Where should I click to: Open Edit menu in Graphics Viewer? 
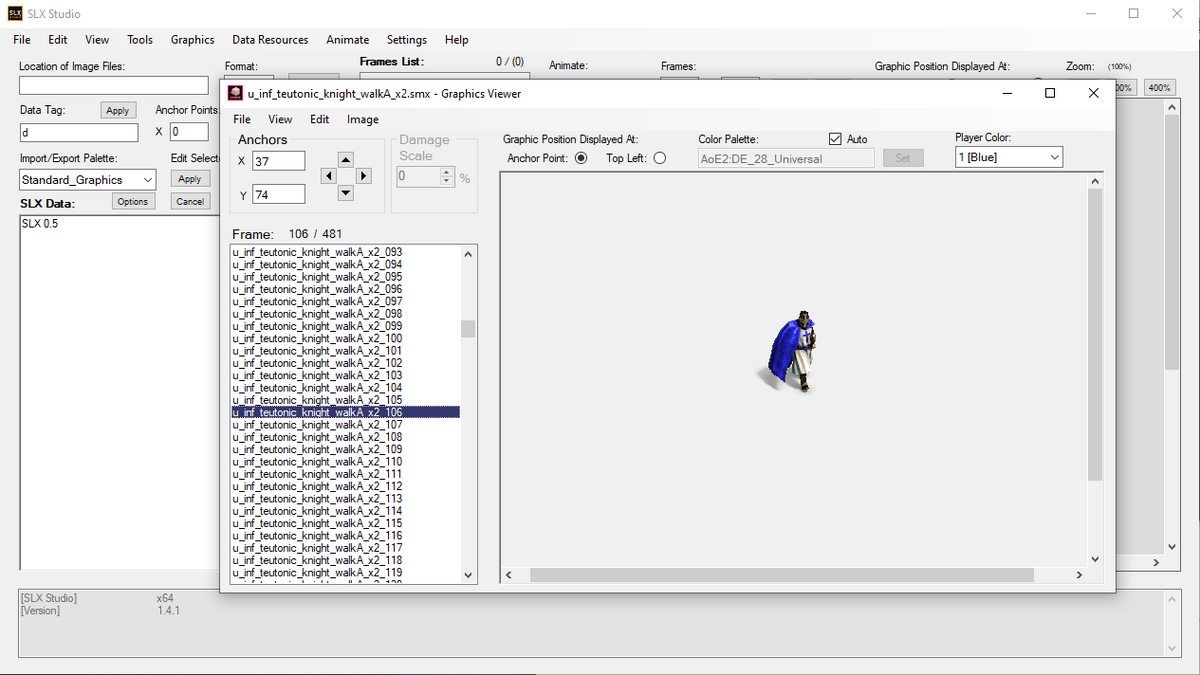click(319, 119)
